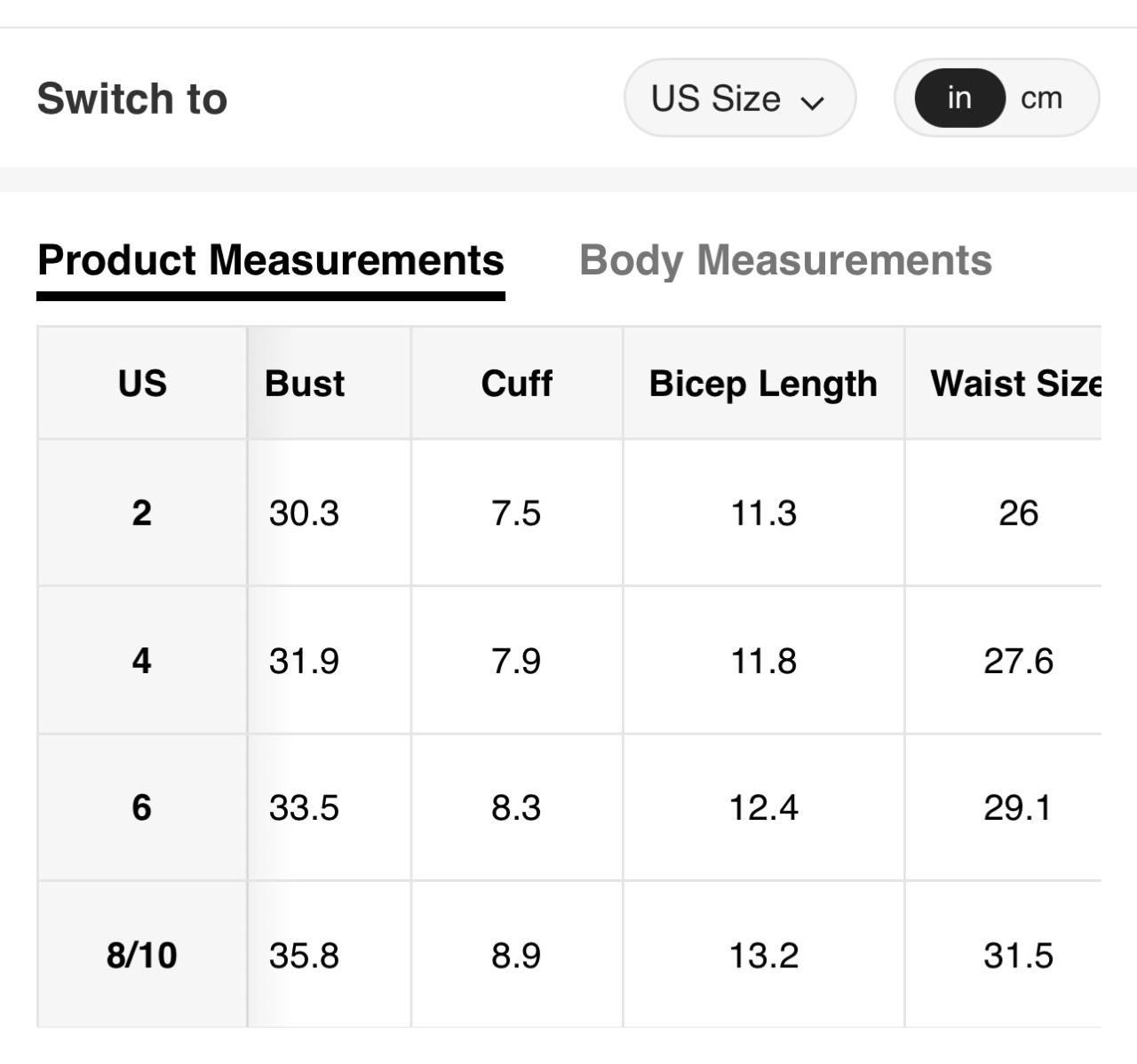Click the Bicep Length column header
Viewport: 1137px width, 1064px height.
[x=763, y=384]
